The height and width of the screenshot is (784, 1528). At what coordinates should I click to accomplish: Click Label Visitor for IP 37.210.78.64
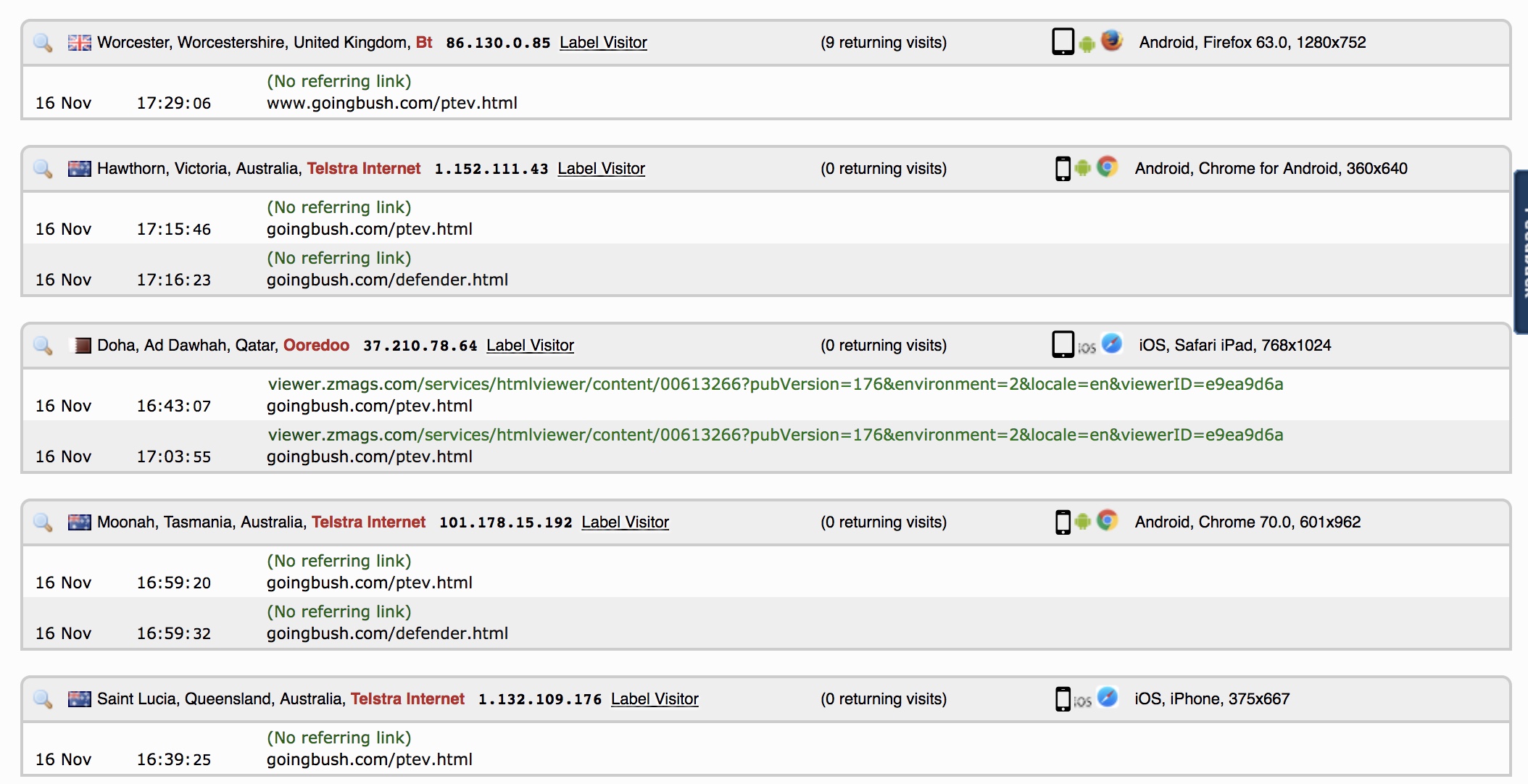point(530,346)
